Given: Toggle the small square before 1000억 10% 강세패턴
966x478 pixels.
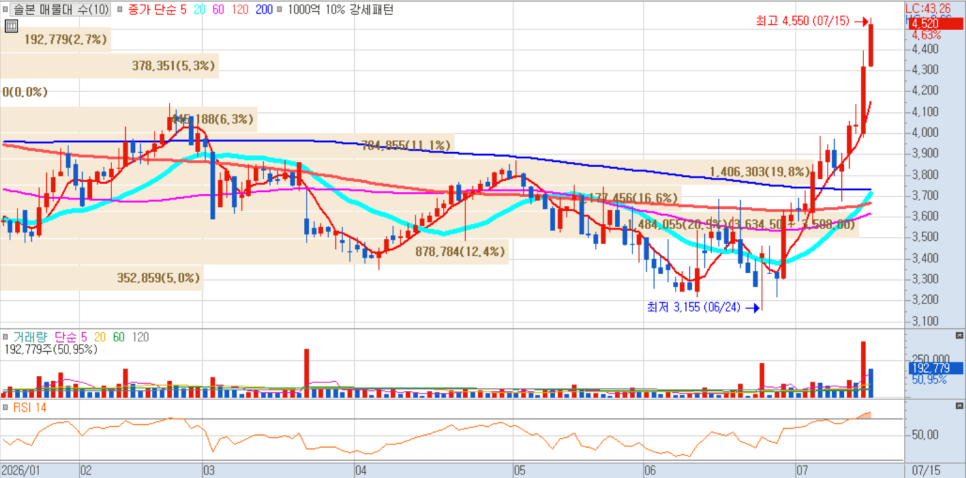Looking at the screenshot, I should 281,9.
